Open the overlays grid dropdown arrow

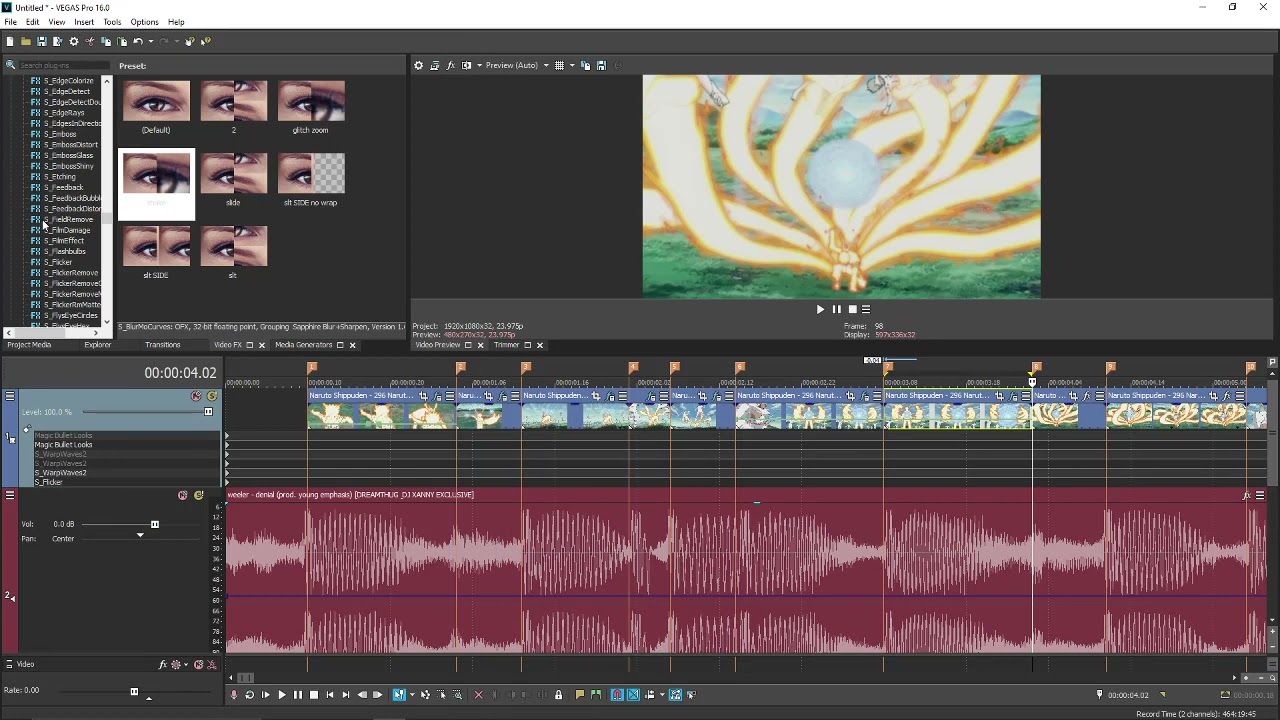pos(572,65)
